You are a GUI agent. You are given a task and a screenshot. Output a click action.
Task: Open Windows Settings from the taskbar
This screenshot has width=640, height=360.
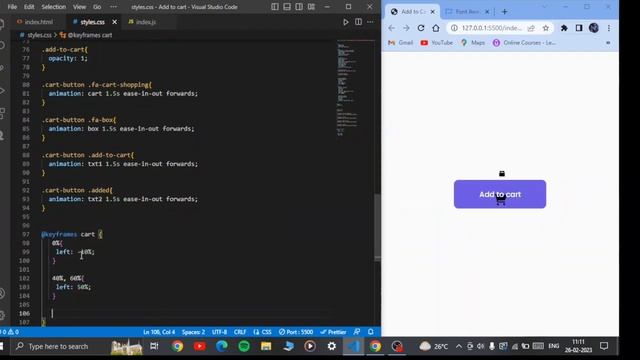pos(332,346)
